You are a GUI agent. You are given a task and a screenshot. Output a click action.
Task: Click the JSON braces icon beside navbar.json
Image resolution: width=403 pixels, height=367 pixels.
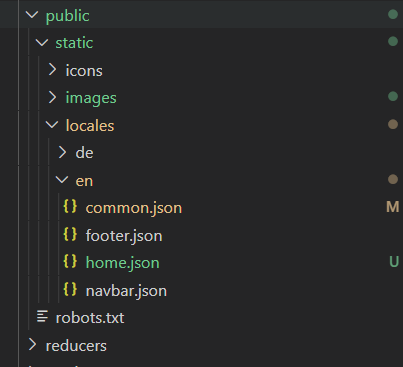[x=70, y=289]
